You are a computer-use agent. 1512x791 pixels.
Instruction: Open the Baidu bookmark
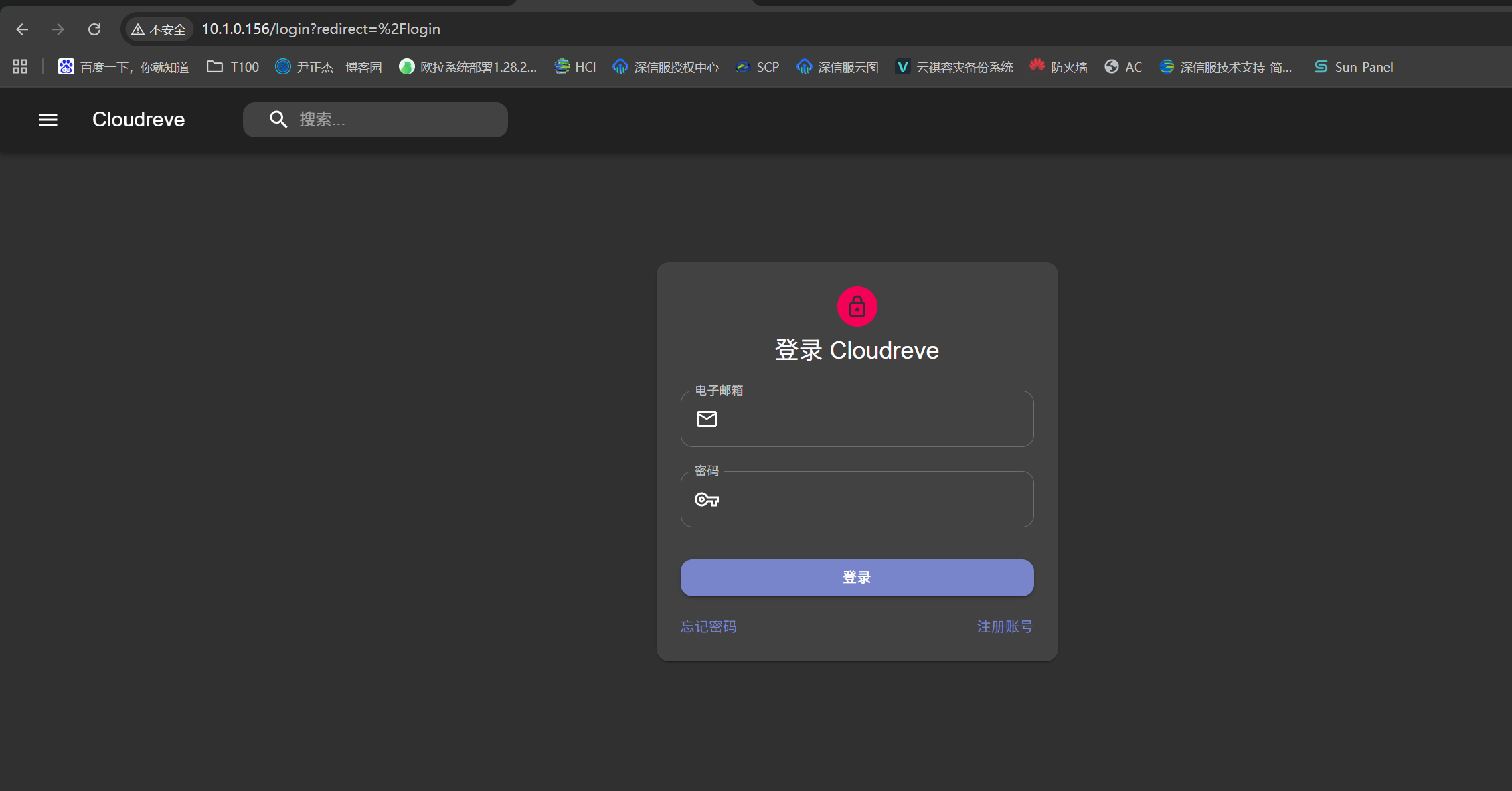124,67
